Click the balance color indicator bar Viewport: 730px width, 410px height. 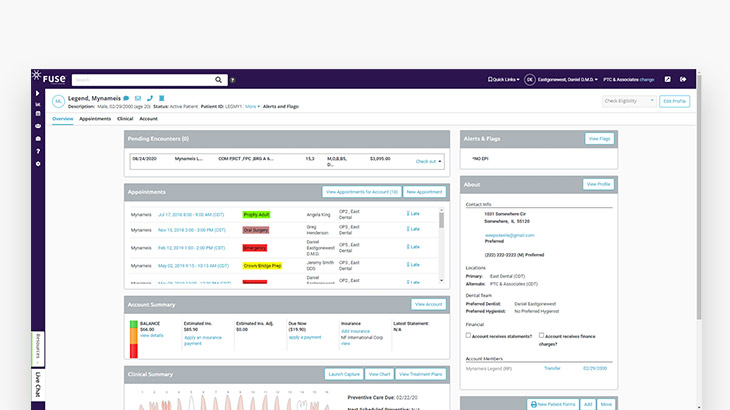point(134,339)
